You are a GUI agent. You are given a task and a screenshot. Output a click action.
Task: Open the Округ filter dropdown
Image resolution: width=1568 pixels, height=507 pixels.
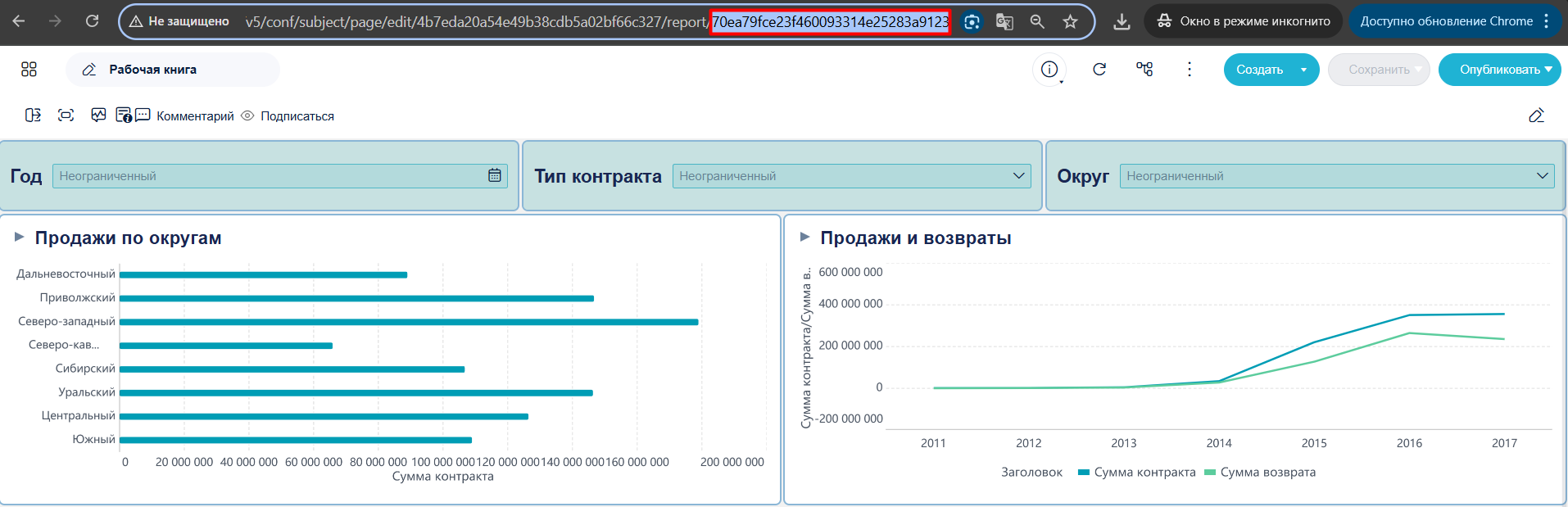click(x=1337, y=176)
